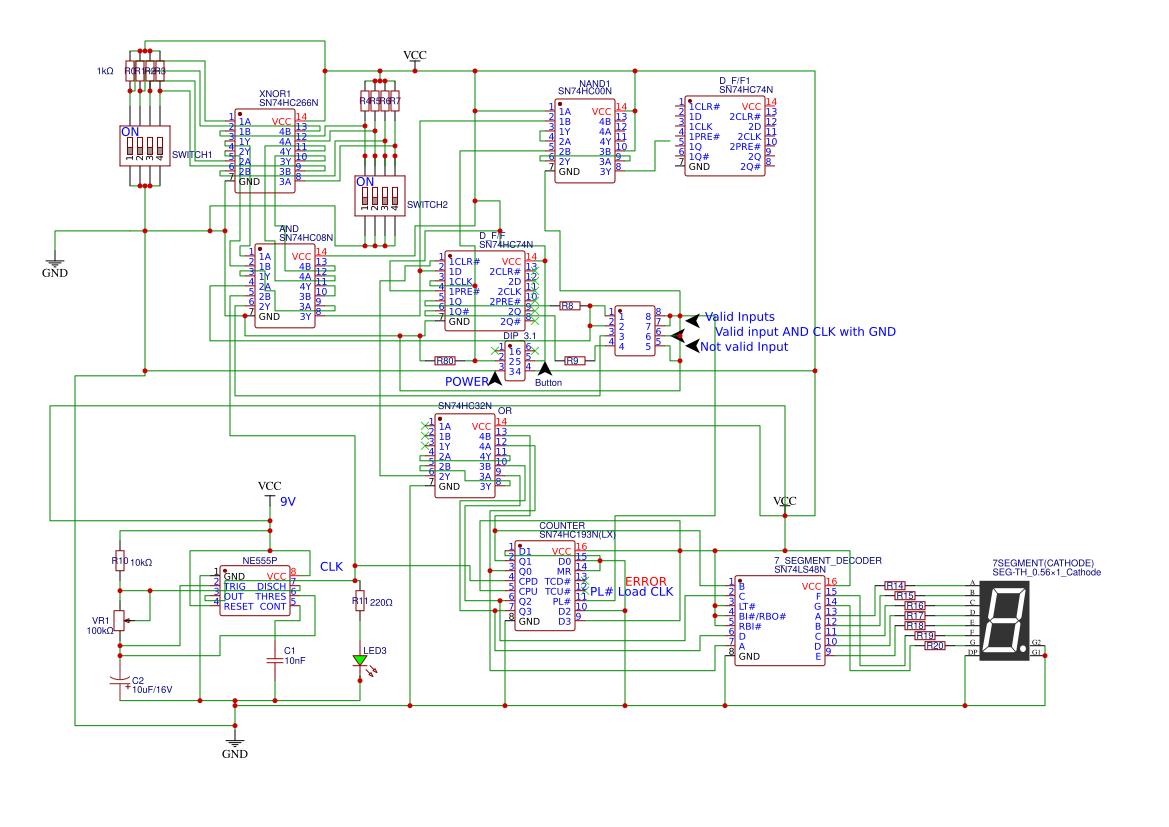Click the R80 resistor
Image resolution: width=1169 pixels, height=827 pixels.
445,361
